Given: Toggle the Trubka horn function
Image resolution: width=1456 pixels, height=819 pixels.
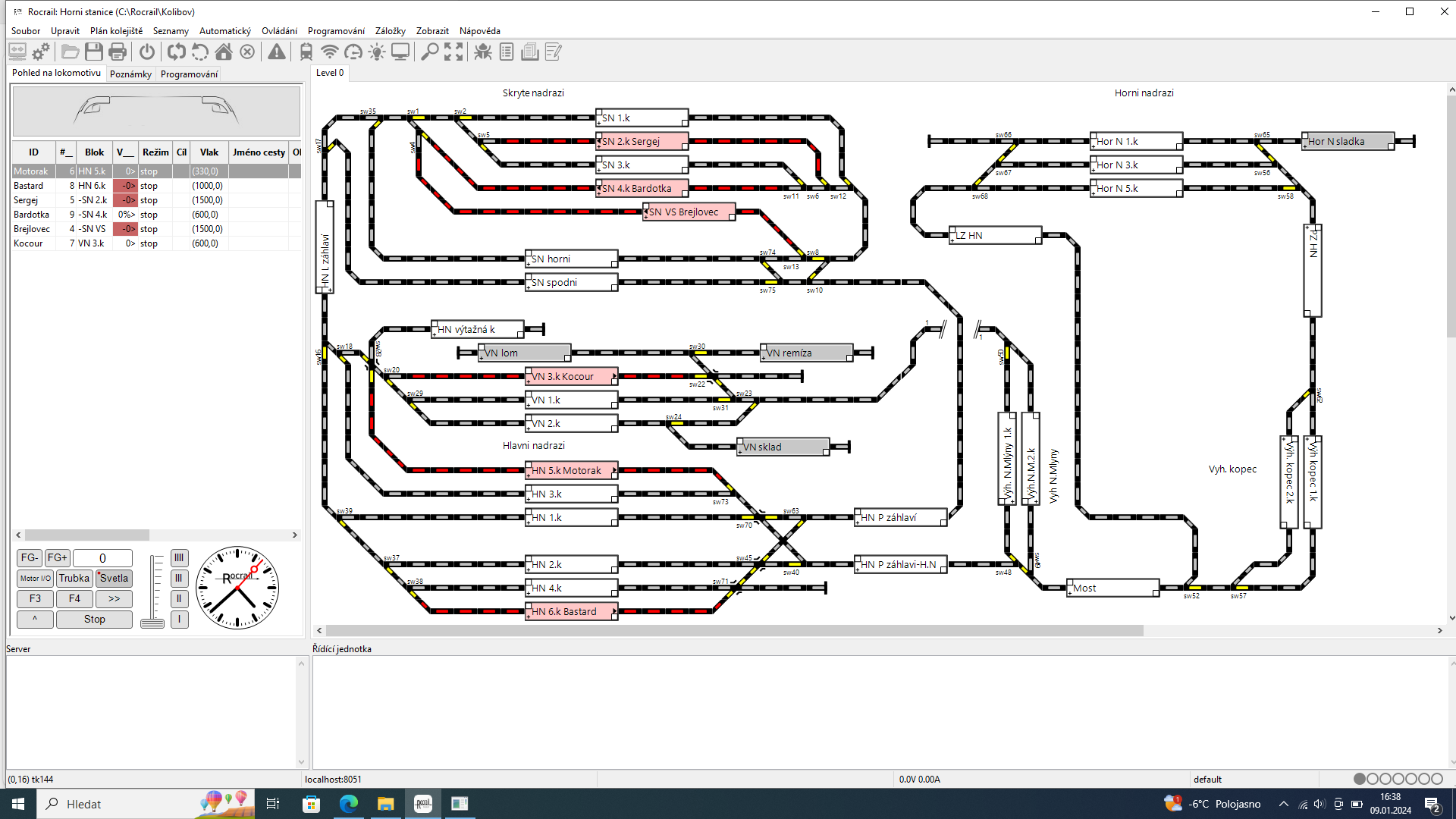Looking at the screenshot, I should pos(74,578).
